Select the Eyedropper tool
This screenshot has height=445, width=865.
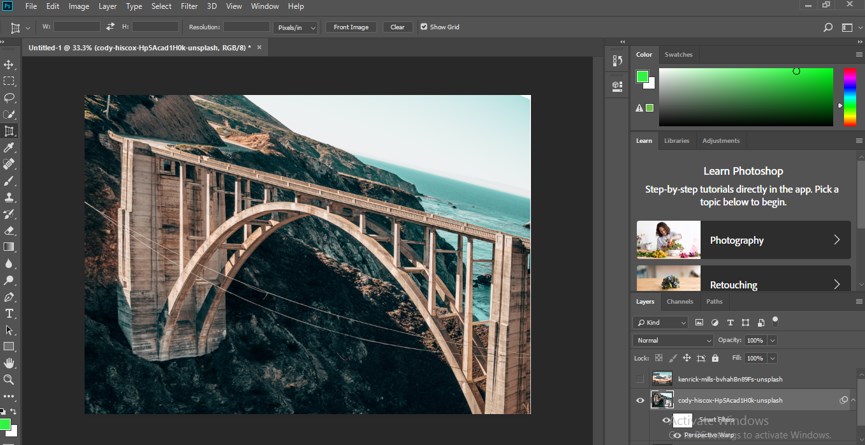click(x=9, y=147)
